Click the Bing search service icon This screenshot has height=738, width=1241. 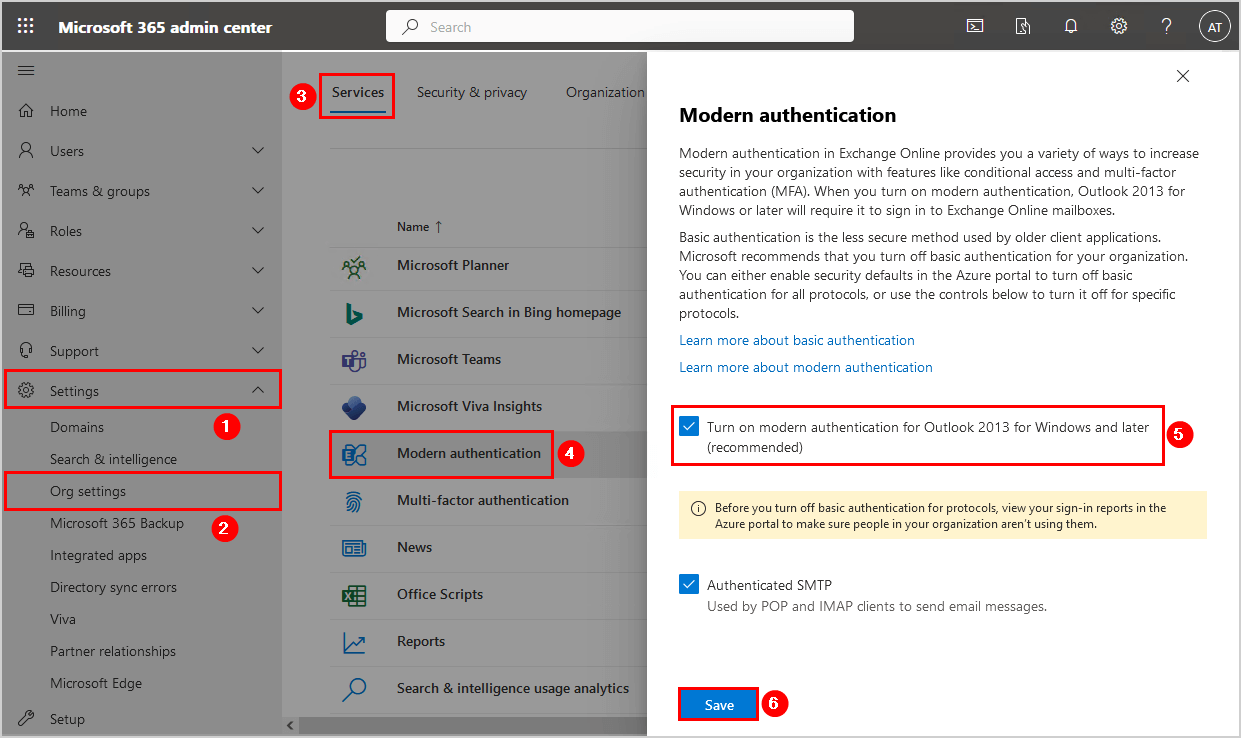[x=354, y=313]
